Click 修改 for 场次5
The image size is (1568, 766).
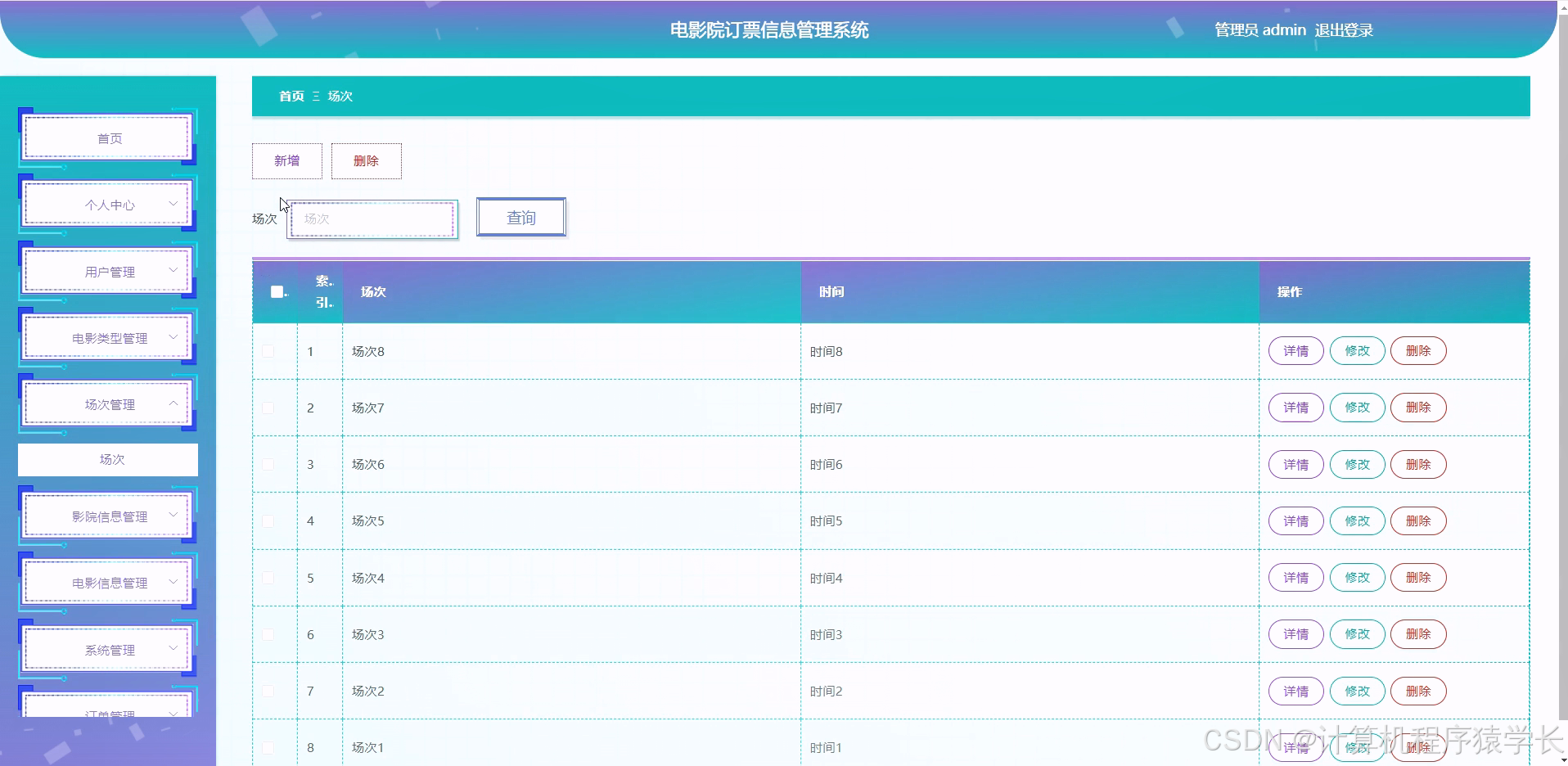1358,521
